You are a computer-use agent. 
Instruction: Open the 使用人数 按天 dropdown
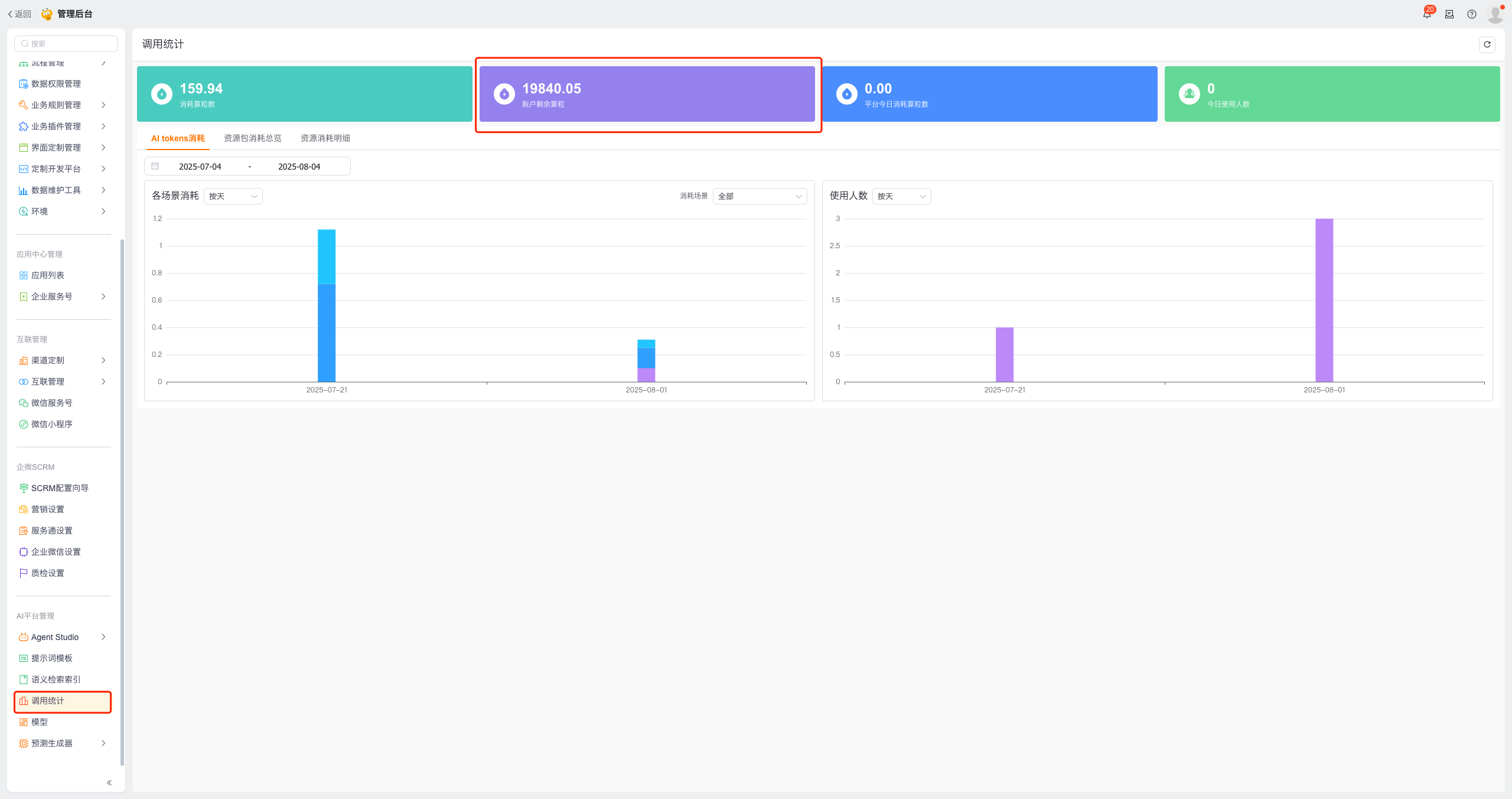coord(901,196)
